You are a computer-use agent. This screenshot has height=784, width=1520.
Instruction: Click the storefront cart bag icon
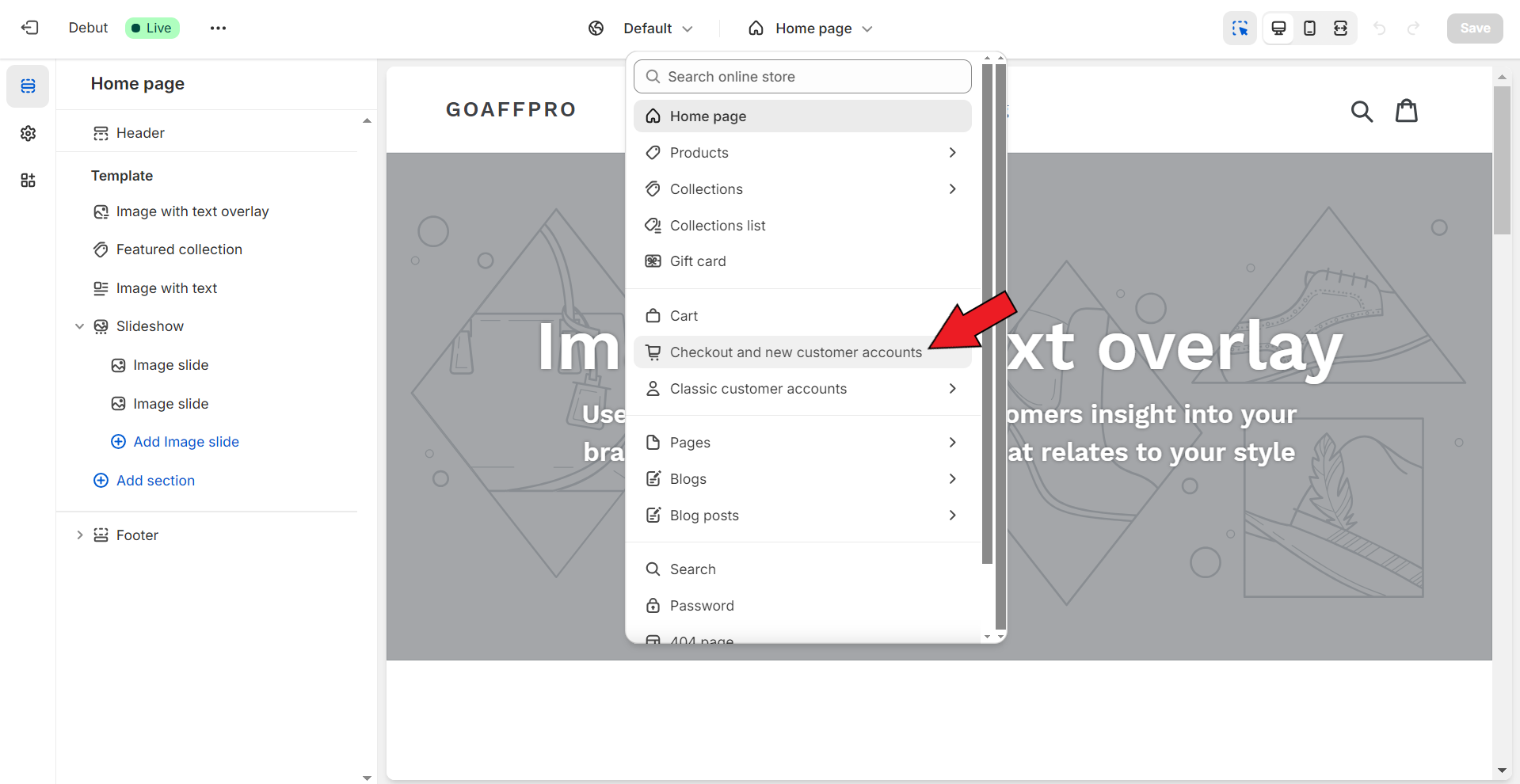pyautogui.click(x=1406, y=111)
